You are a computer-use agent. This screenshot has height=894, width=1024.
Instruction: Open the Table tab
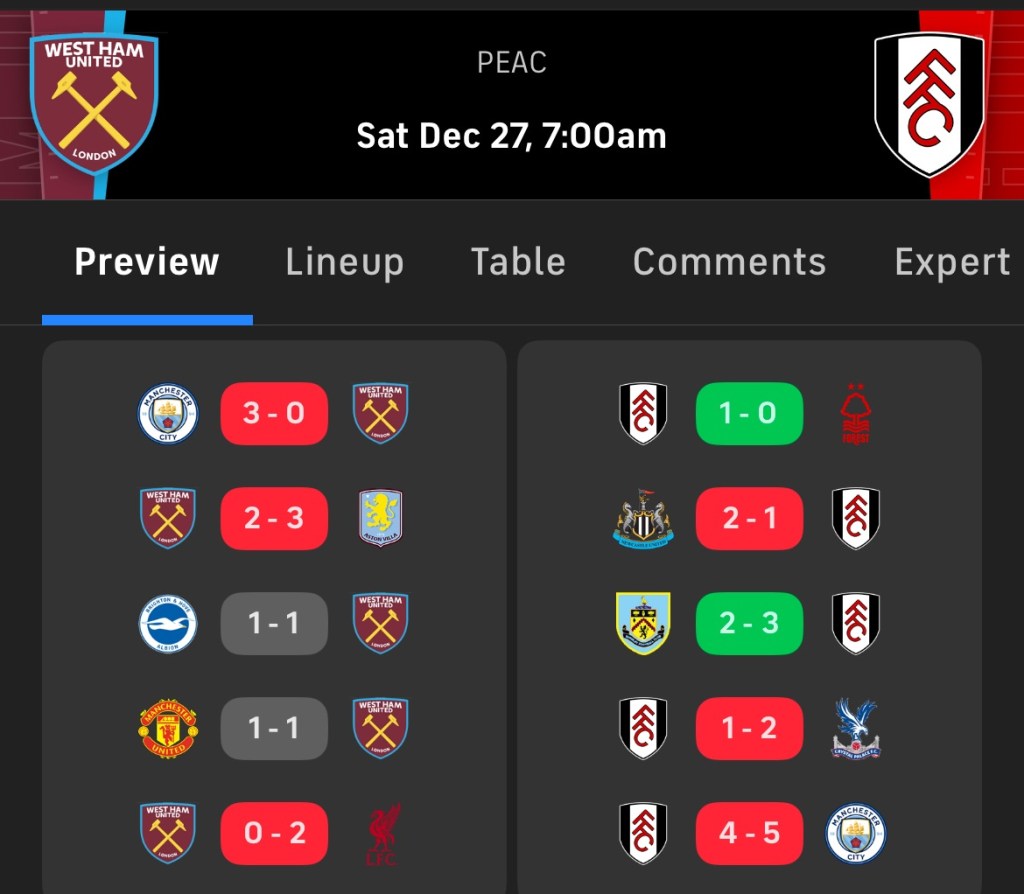(518, 262)
